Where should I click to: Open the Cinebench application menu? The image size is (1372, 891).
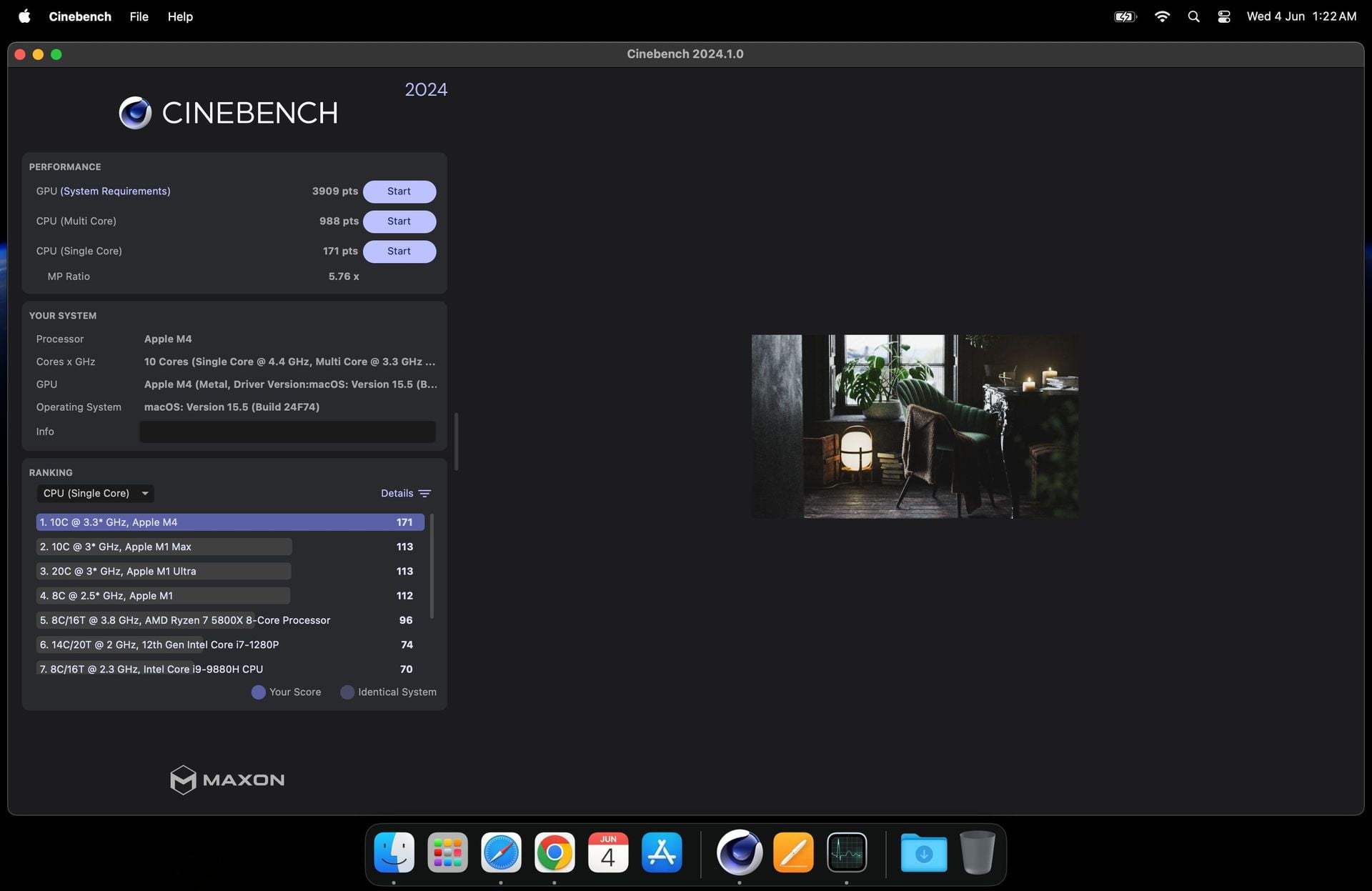(80, 16)
